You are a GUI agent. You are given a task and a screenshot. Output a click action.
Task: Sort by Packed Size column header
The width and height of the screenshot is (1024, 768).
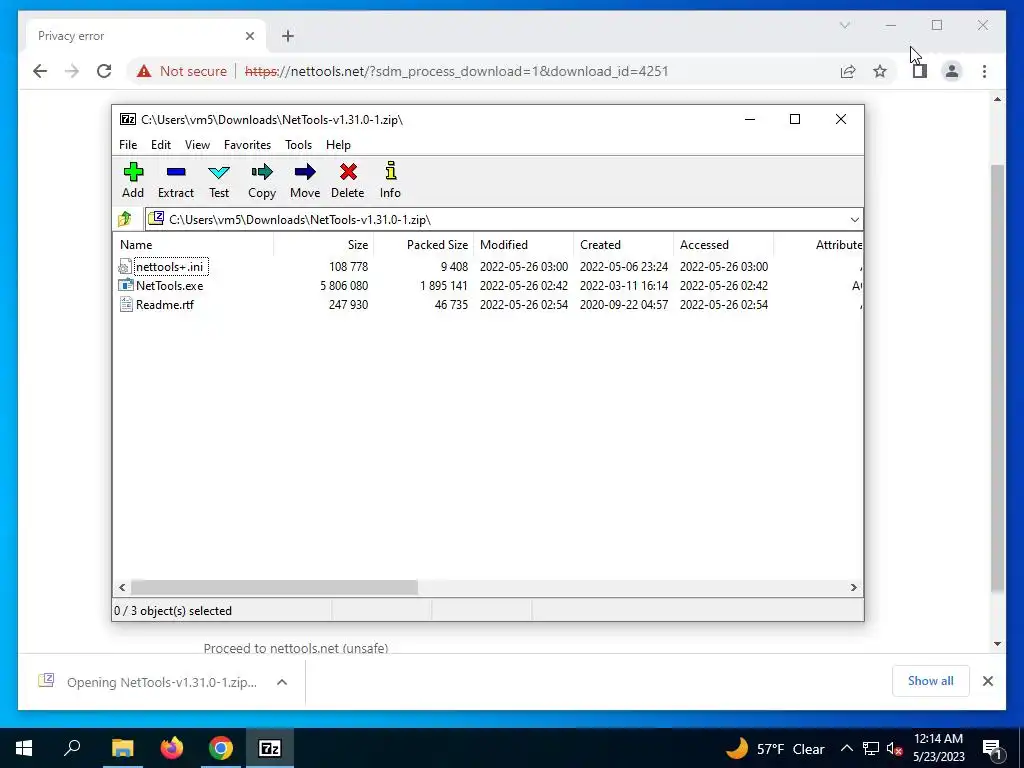pyautogui.click(x=423, y=245)
